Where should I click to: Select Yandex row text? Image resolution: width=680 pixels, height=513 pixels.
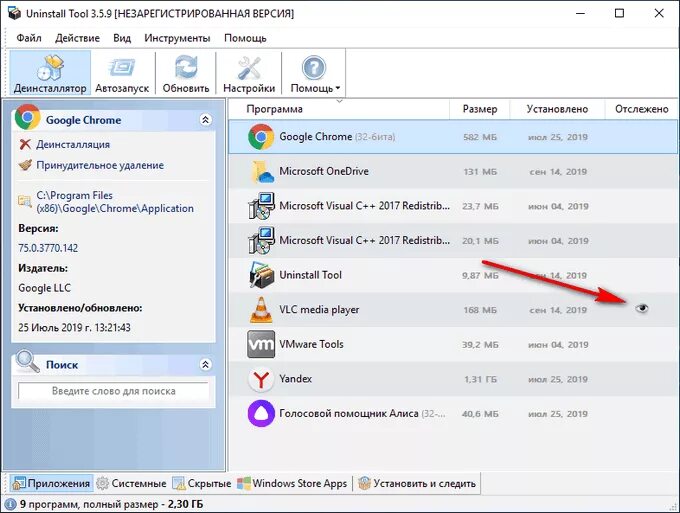(x=295, y=379)
